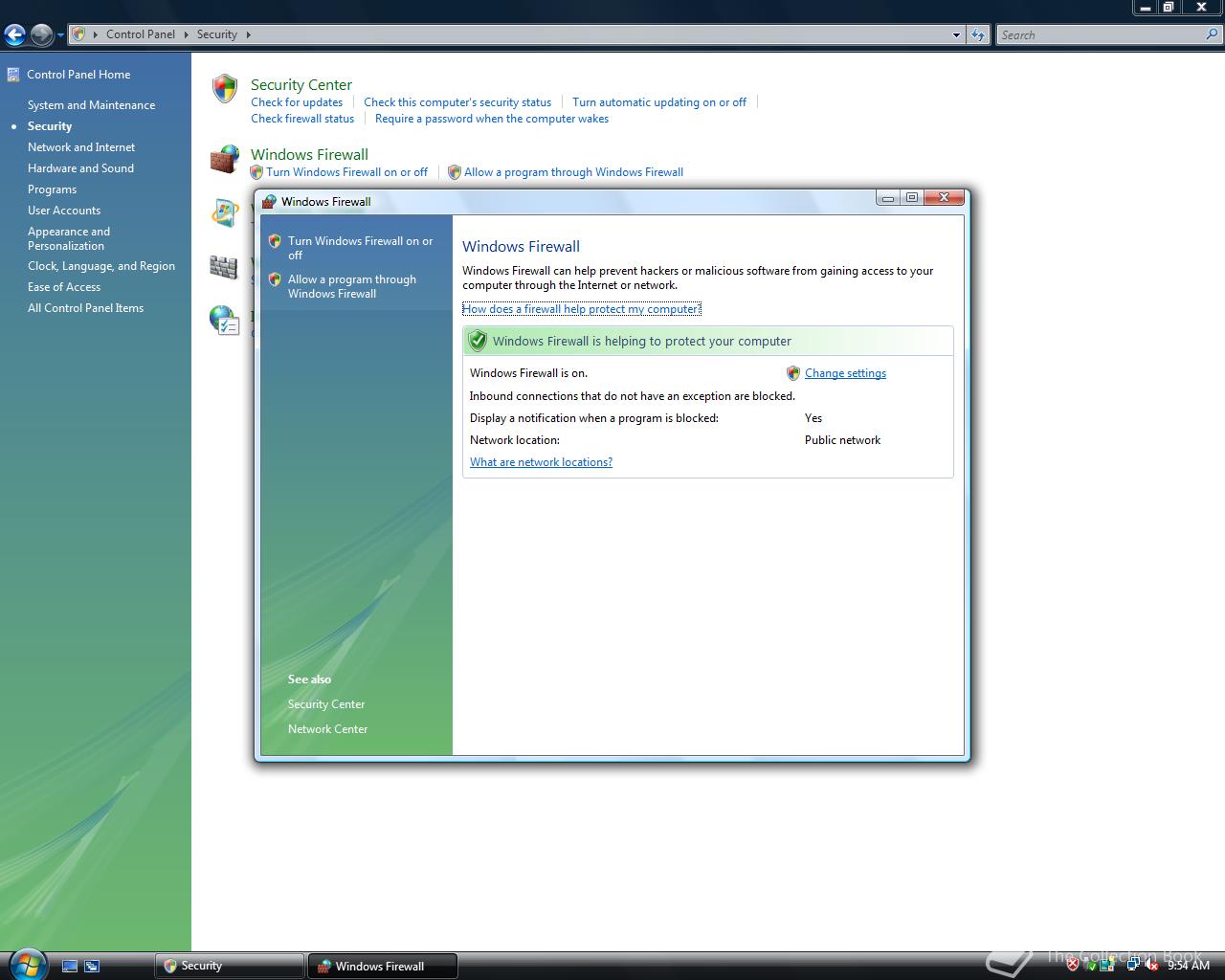Image resolution: width=1225 pixels, height=980 pixels.
Task: Open recent pages dropdown arrow
Action: (60, 35)
